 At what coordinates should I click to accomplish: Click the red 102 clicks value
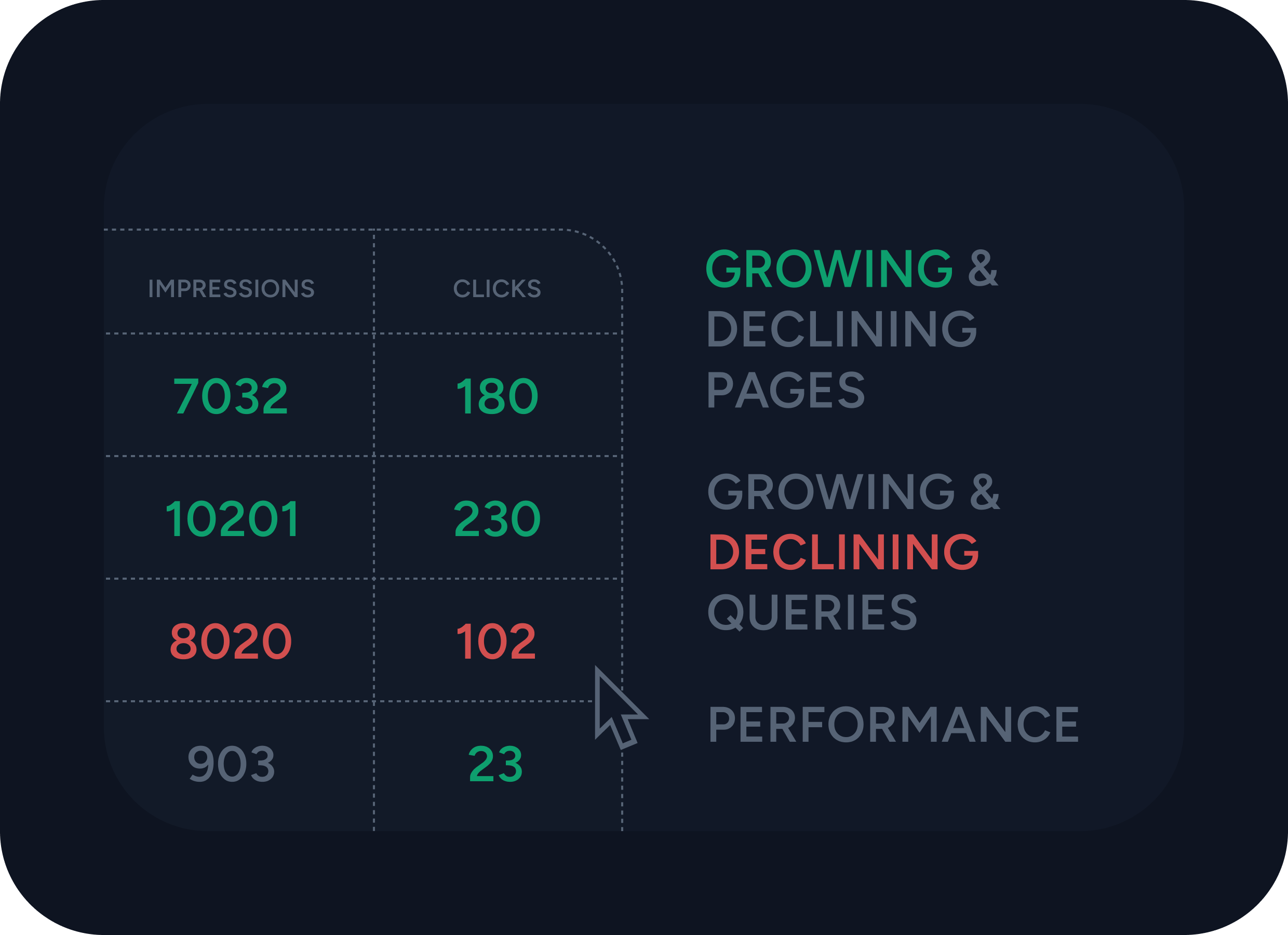click(496, 642)
